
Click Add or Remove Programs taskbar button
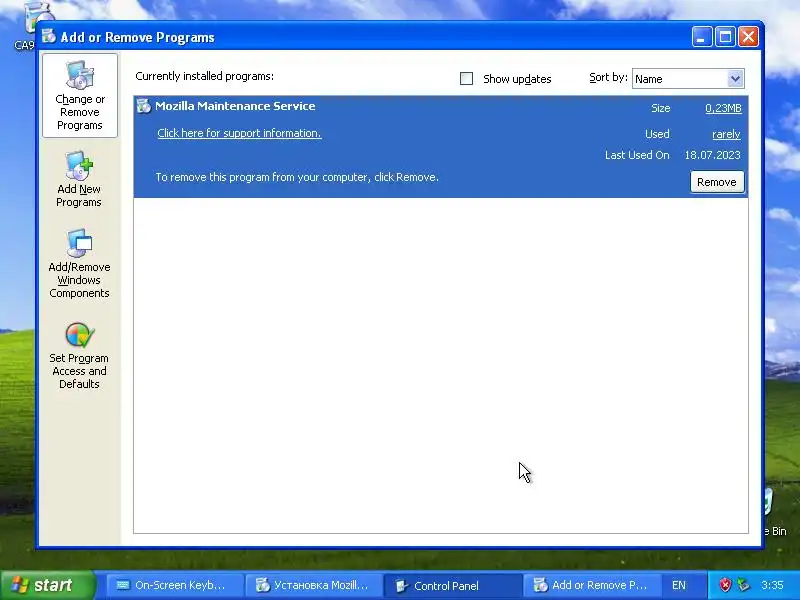click(591, 585)
